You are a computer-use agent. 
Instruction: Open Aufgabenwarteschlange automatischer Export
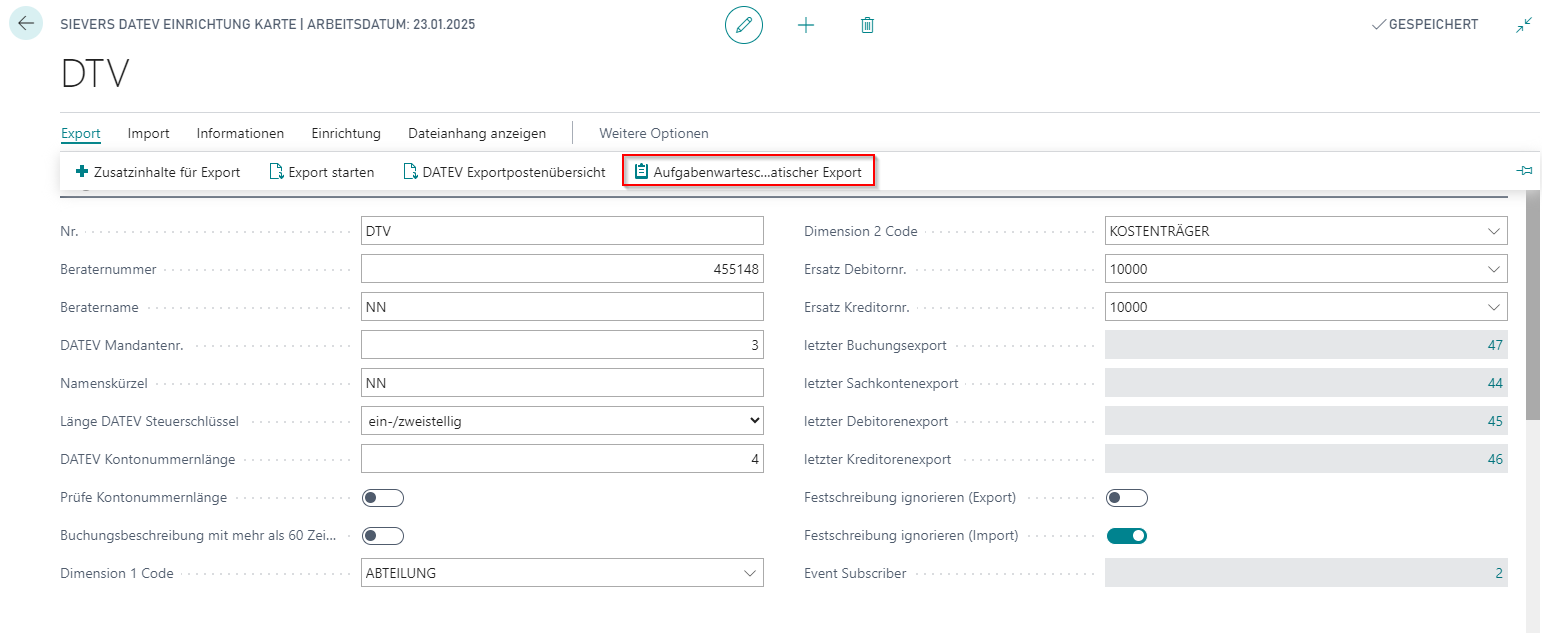coord(748,172)
